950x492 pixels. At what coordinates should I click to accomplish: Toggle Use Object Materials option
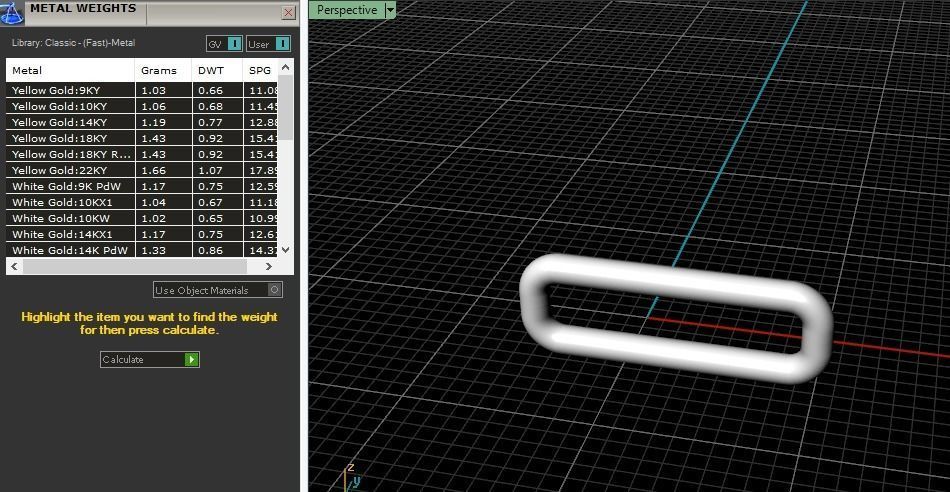click(x=218, y=290)
